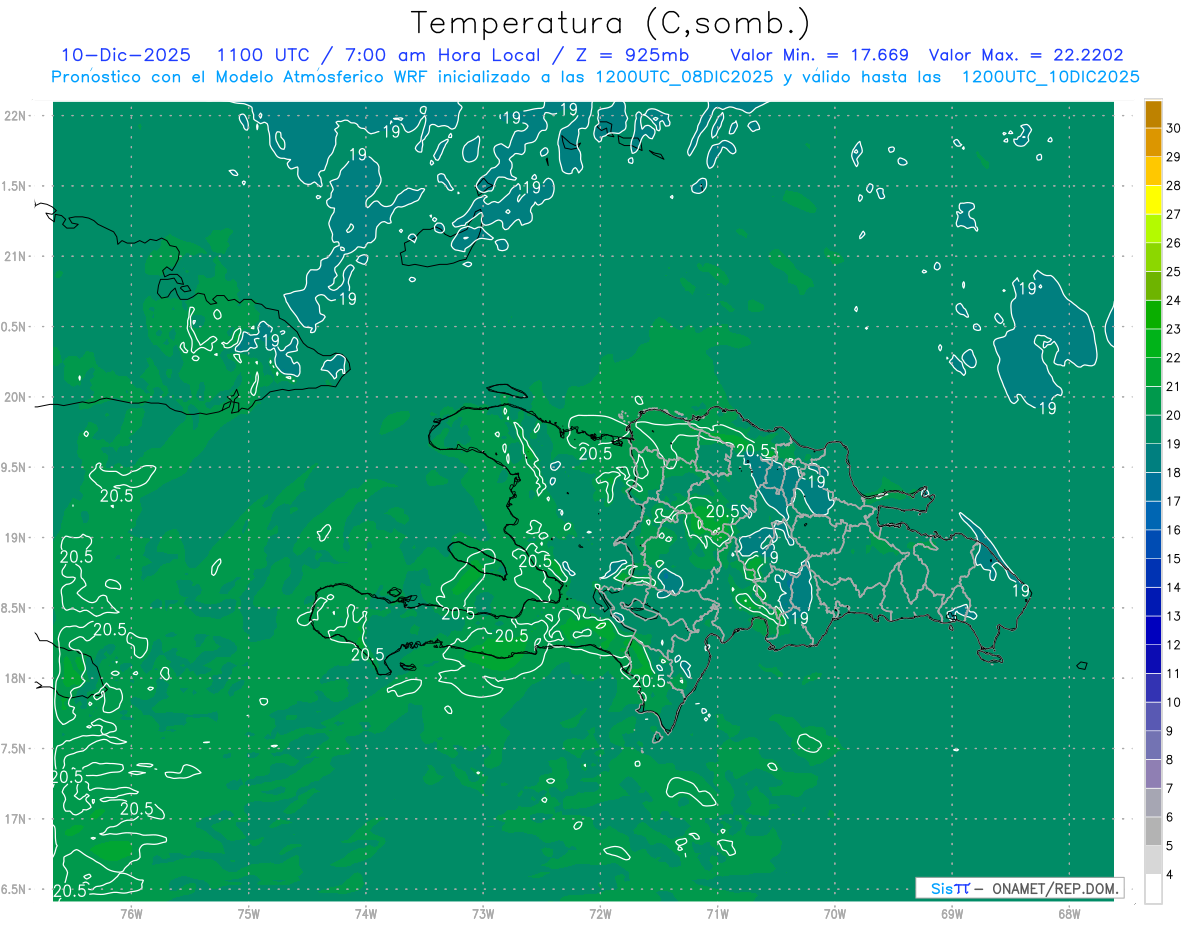The width and height of the screenshot is (1200, 927).
Task: Click "Valor Min. = 17.669" text
Action: point(820,55)
